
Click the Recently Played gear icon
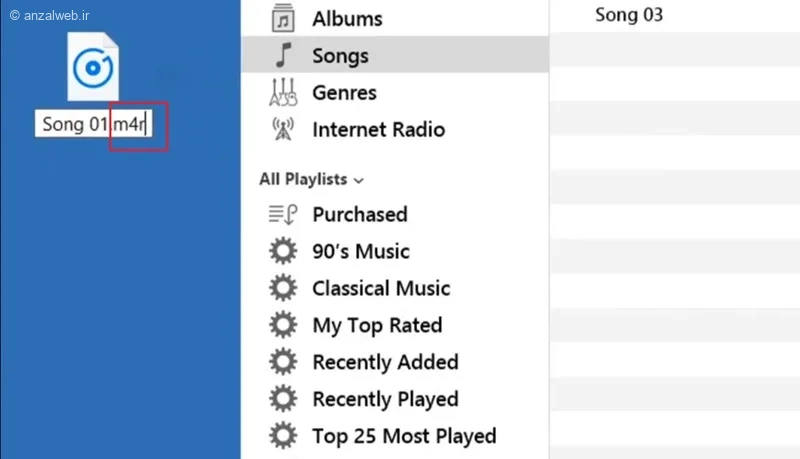(x=283, y=398)
